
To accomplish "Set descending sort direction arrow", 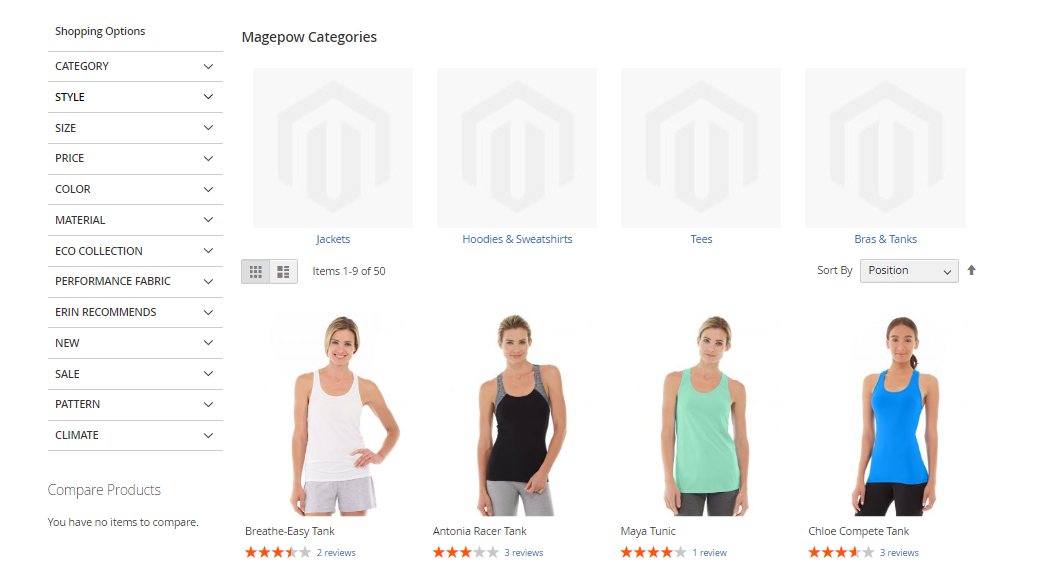I will 971,270.
